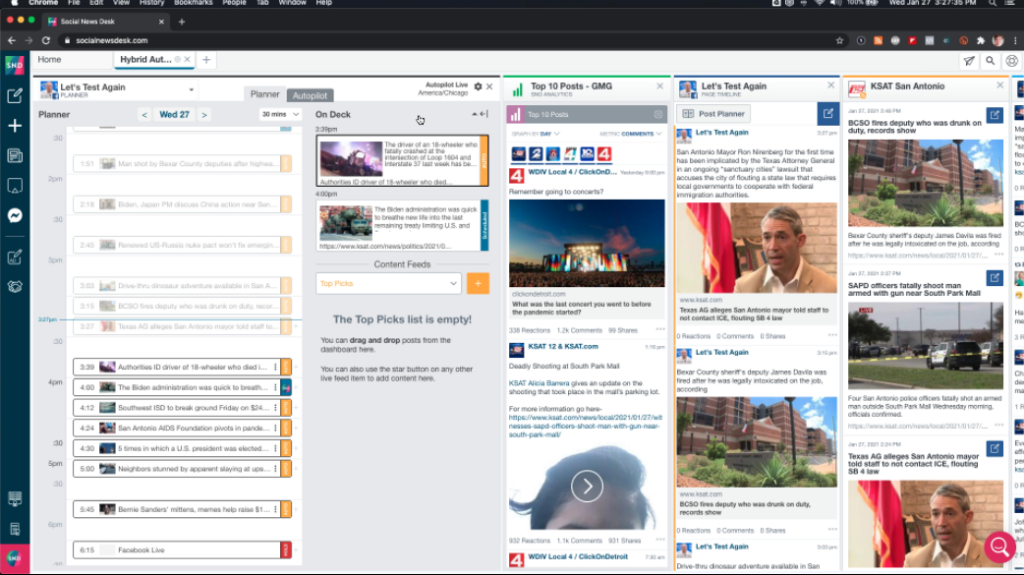Open the screen cast icon in sidebar

(14, 186)
